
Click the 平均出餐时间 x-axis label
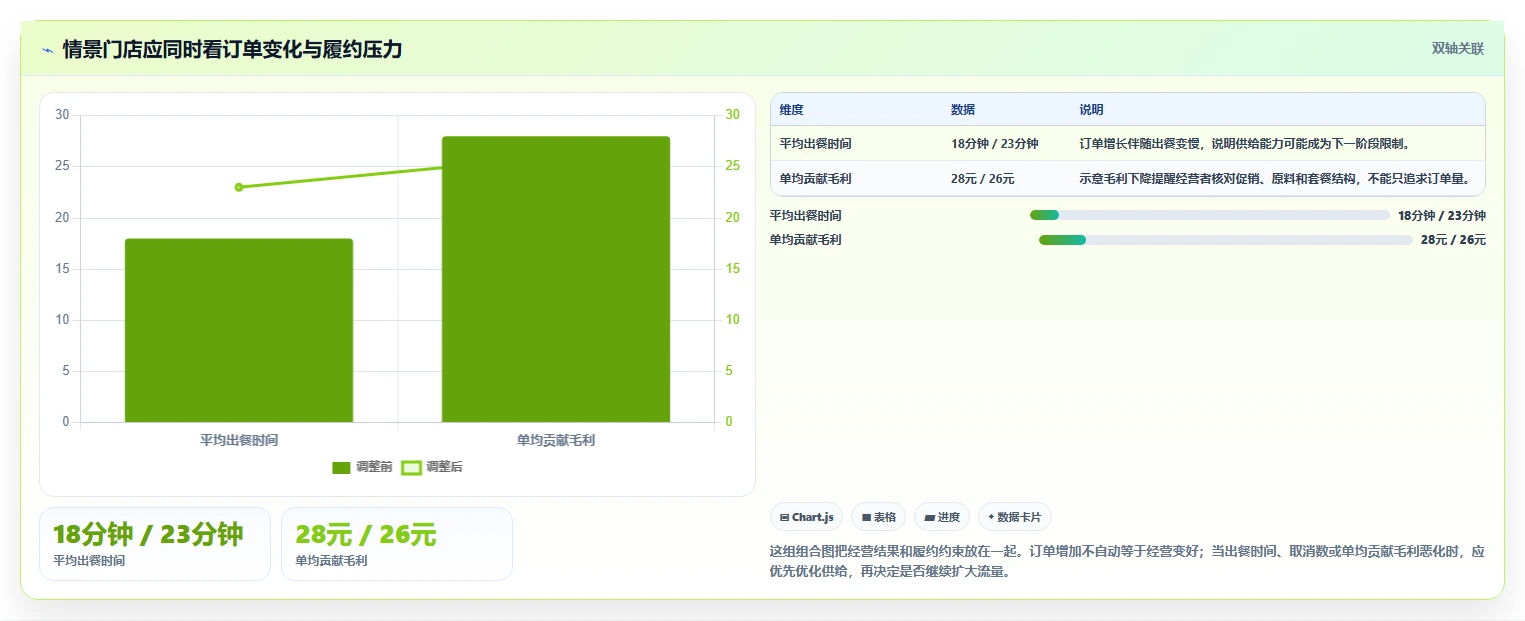point(239,440)
